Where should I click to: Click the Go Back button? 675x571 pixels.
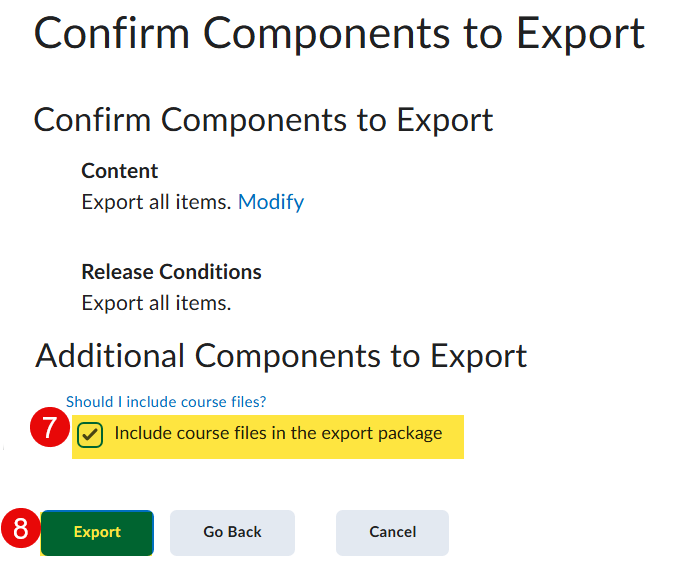point(232,532)
